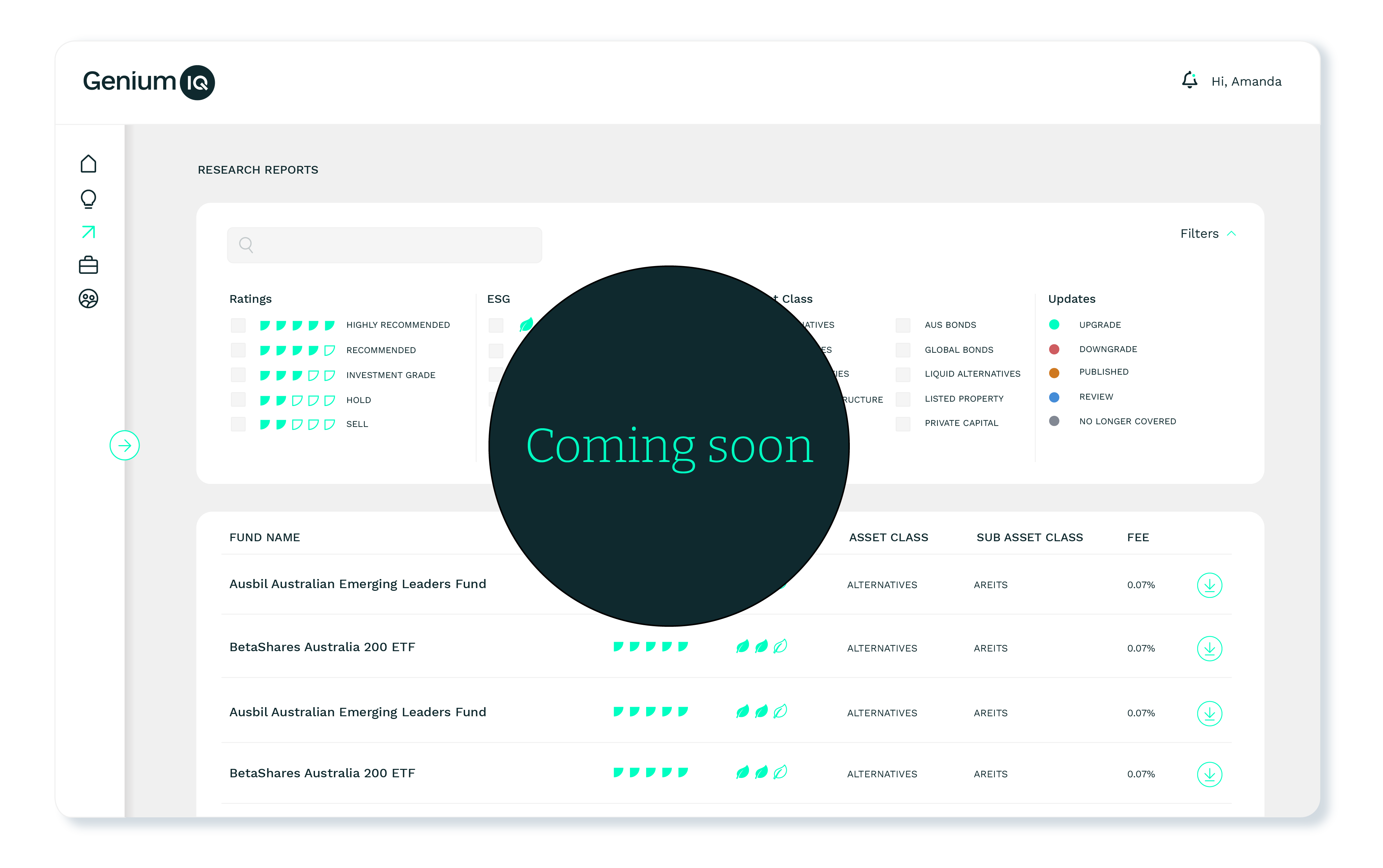Download report for first BetaShares Australia 200 row
1383x868 pixels.
pyautogui.click(x=1209, y=648)
